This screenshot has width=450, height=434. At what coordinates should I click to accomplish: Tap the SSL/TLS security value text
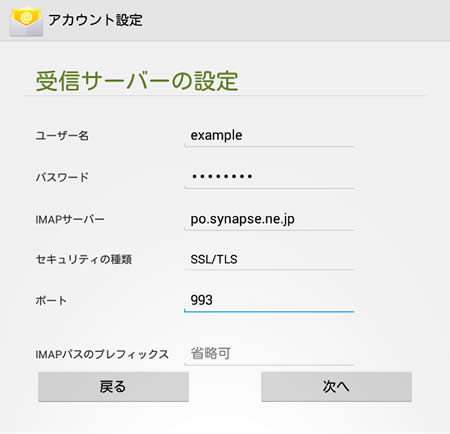tap(214, 259)
